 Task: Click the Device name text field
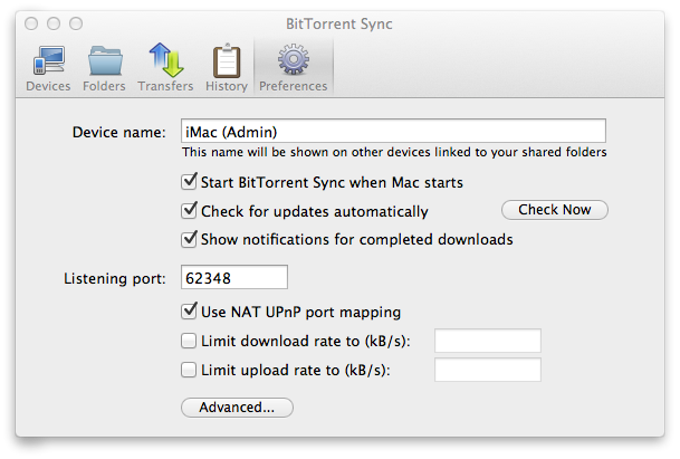click(x=393, y=131)
